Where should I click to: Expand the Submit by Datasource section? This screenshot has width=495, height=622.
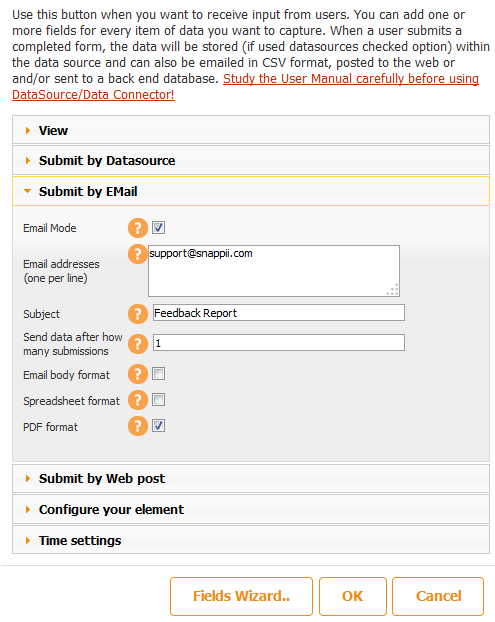click(251, 160)
